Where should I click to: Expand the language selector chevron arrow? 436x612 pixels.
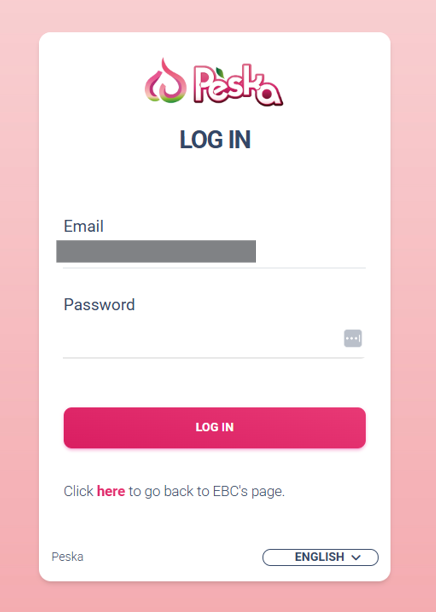click(x=356, y=557)
